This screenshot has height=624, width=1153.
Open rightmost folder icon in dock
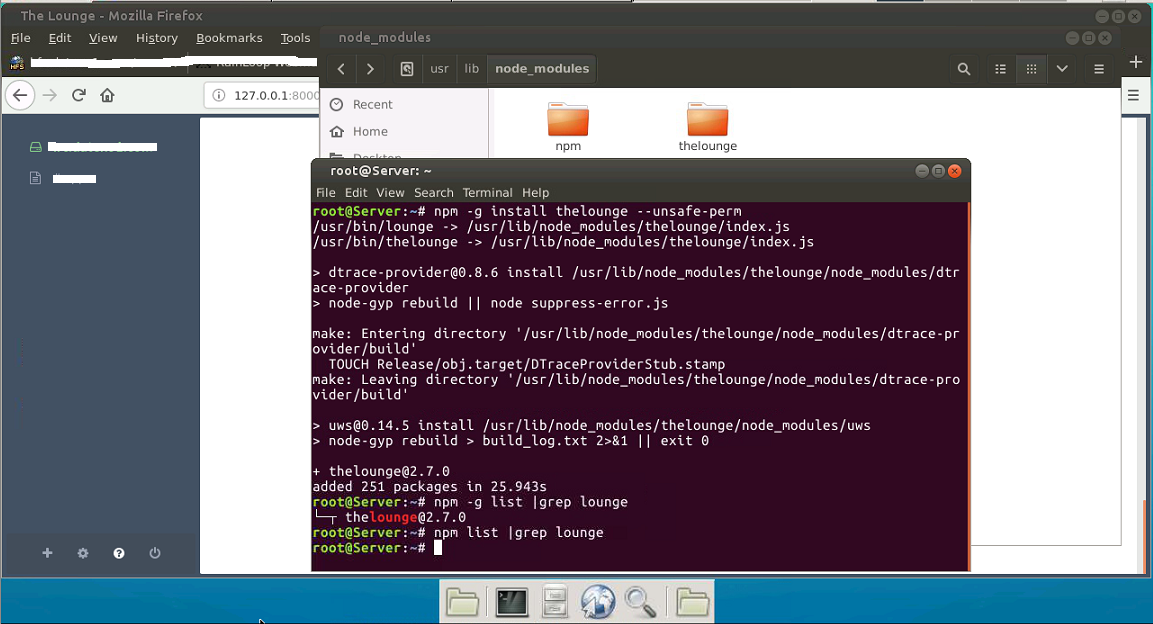692,602
